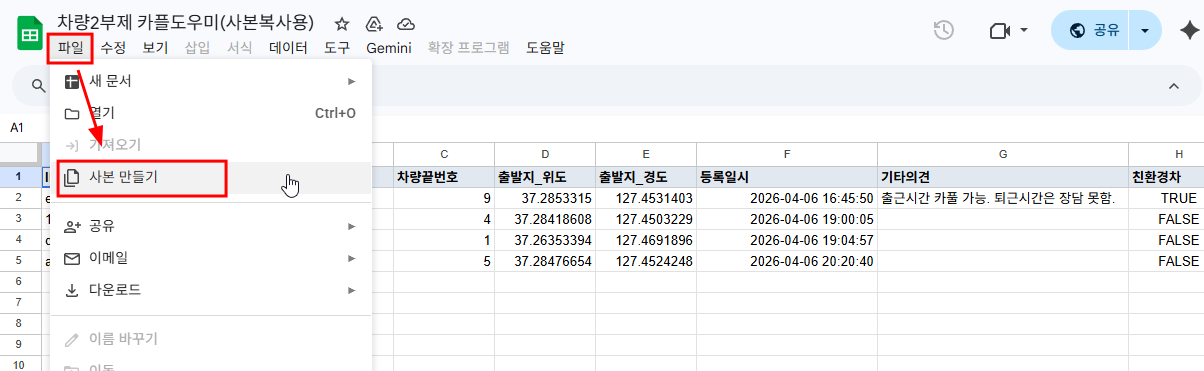Click the 친환경차 header cell
The height and width of the screenshot is (371, 1204).
pos(1166,177)
